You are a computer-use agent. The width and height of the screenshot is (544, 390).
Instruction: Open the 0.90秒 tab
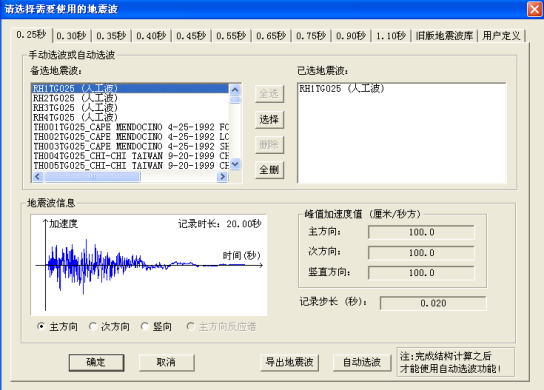(x=351, y=36)
